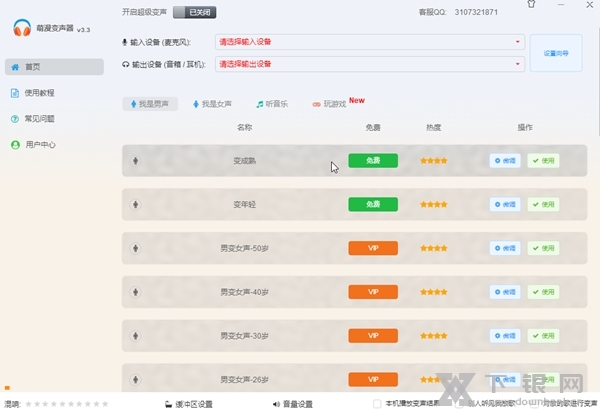Click the person icon on the 男变女声-40岁 row
The width and height of the screenshot is (600, 415).
(x=135, y=292)
